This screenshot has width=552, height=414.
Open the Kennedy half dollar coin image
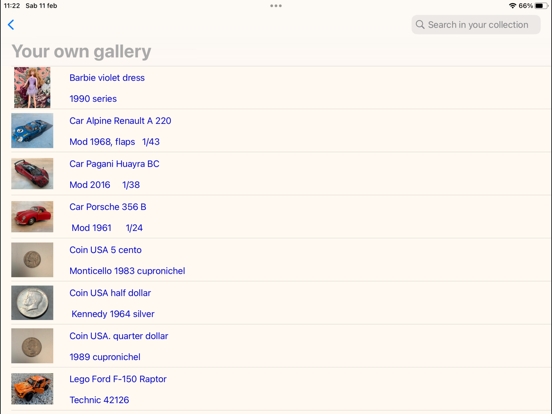click(x=32, y=303)
